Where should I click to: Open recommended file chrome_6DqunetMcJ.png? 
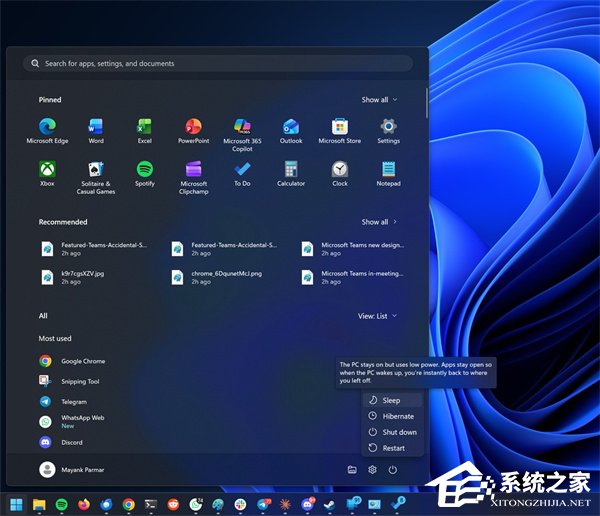coord(217,277)
